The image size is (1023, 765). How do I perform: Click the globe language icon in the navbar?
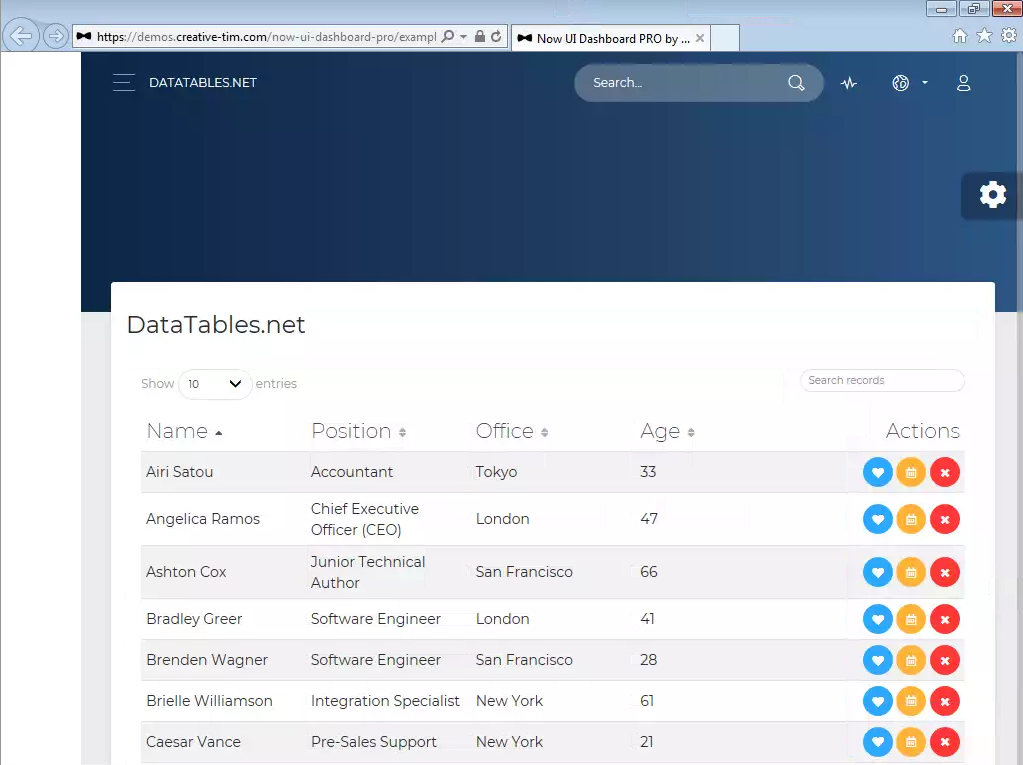tap(900, 83)
